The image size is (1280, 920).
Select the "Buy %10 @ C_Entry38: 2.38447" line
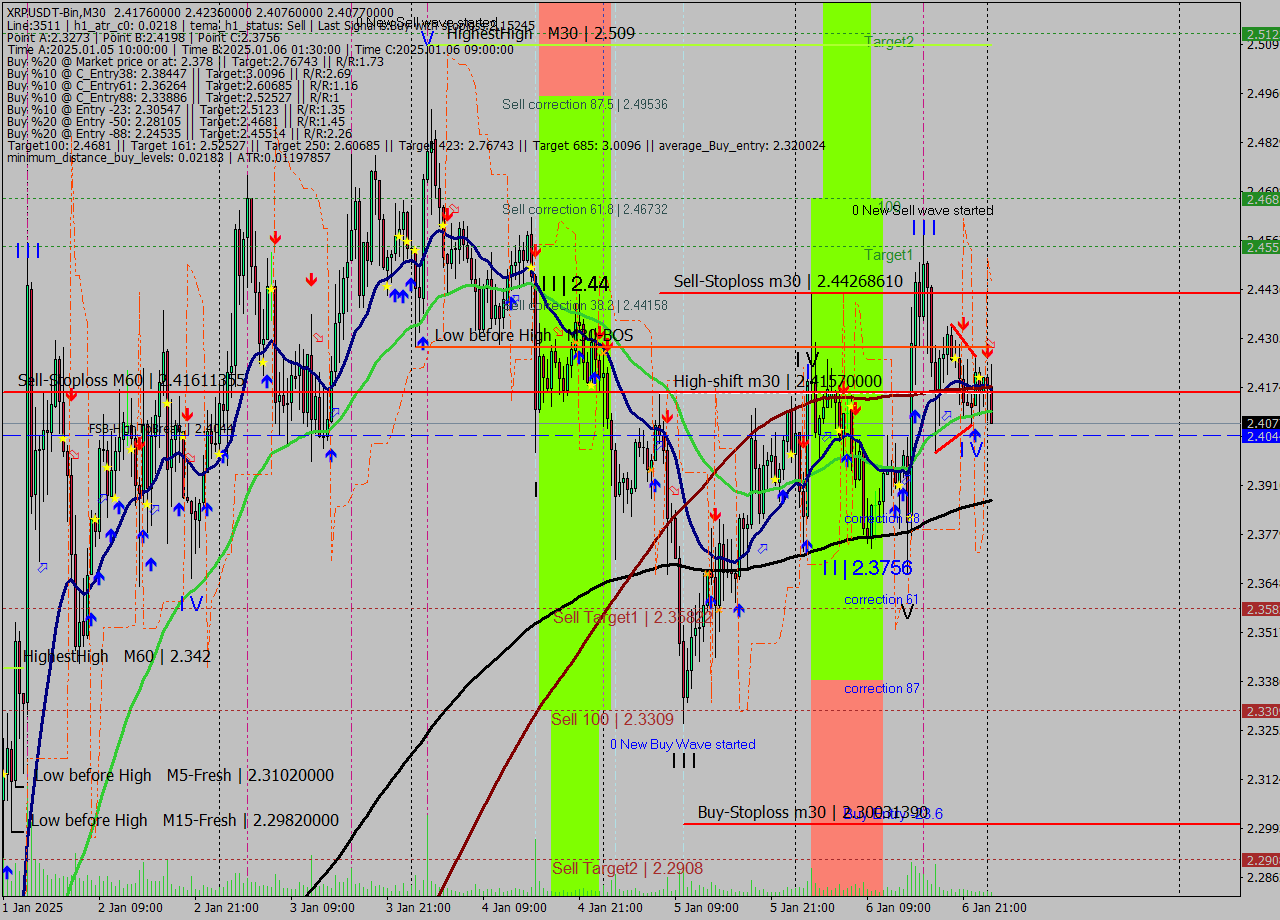click(x=178, y=73)
